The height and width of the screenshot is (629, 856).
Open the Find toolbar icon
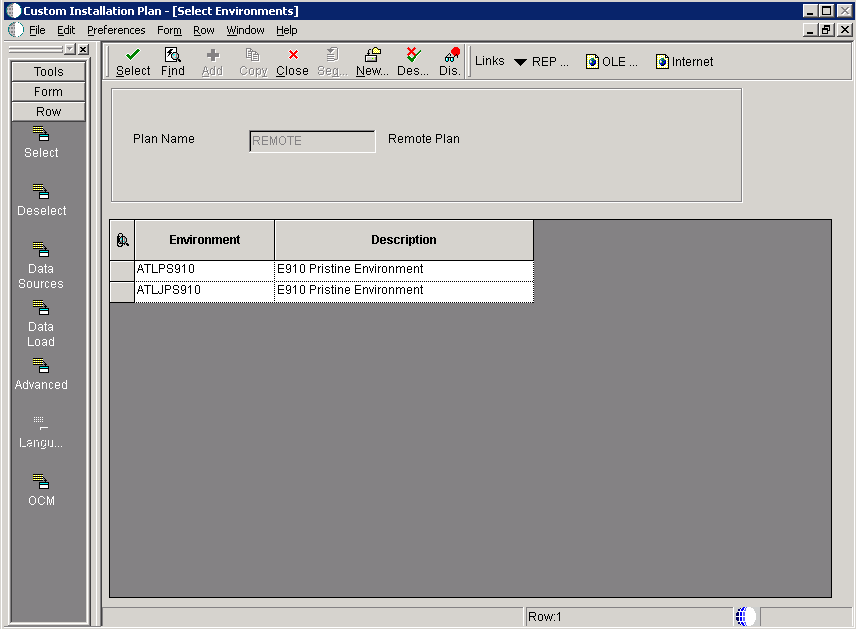173,62
